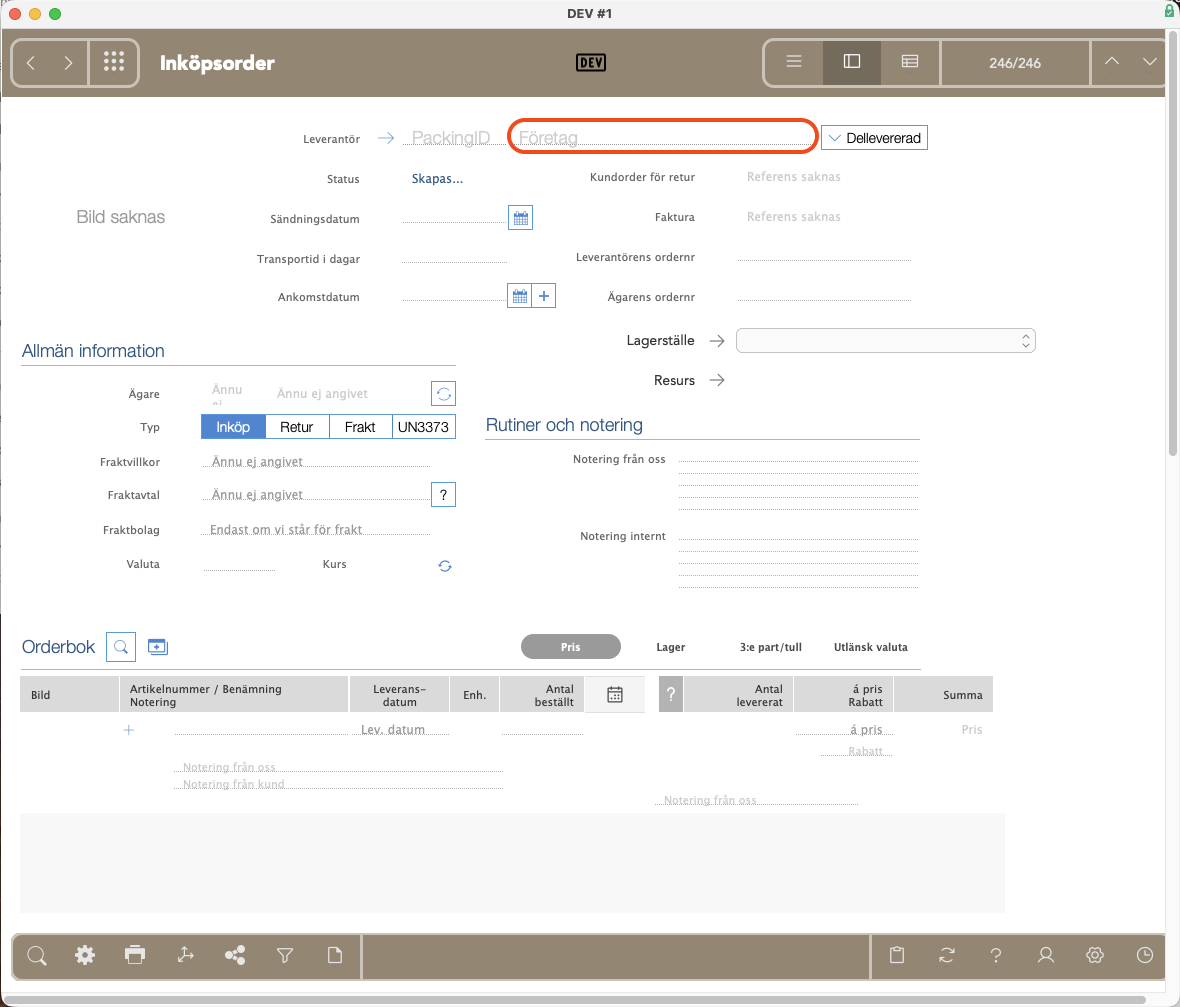Viewport: 1180px width, 1007px height.
Task: Click the á pris order line field
Action: (844, 729)
